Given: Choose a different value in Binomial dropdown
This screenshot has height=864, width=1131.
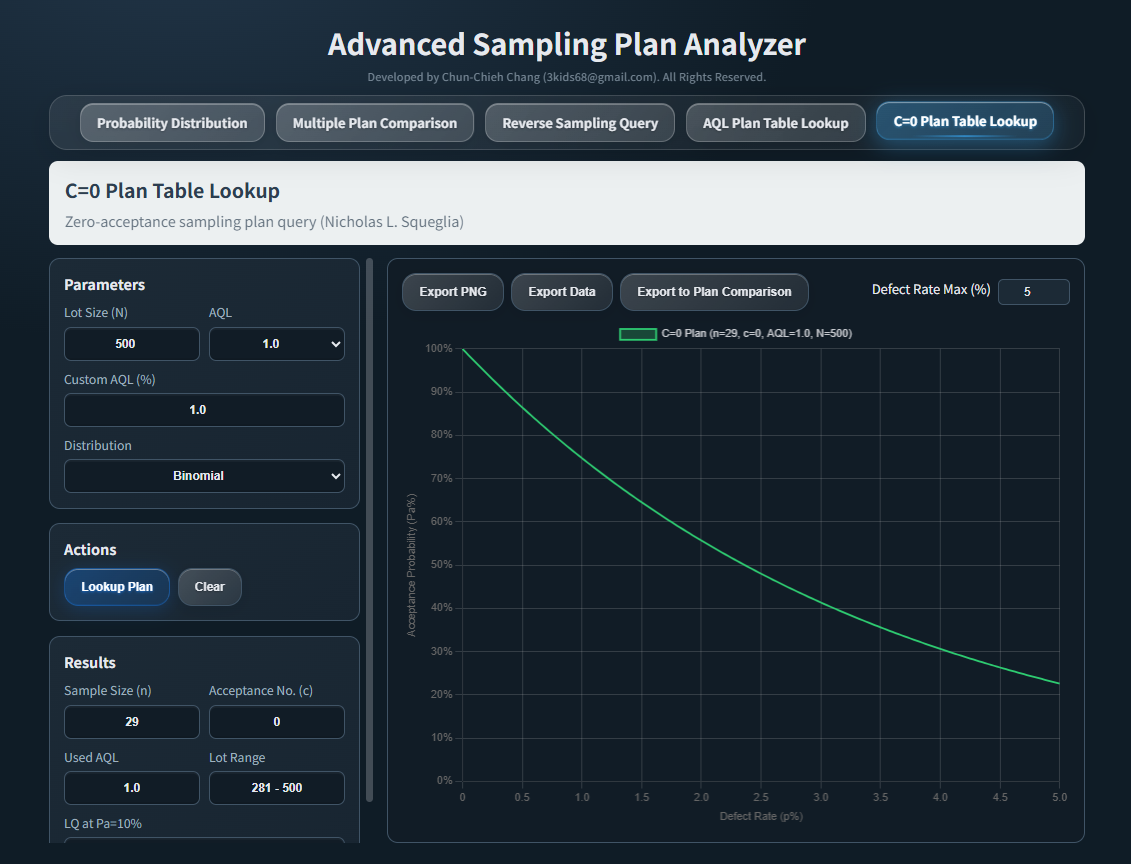Looking at the screenshot, I should tap(204, 475).
